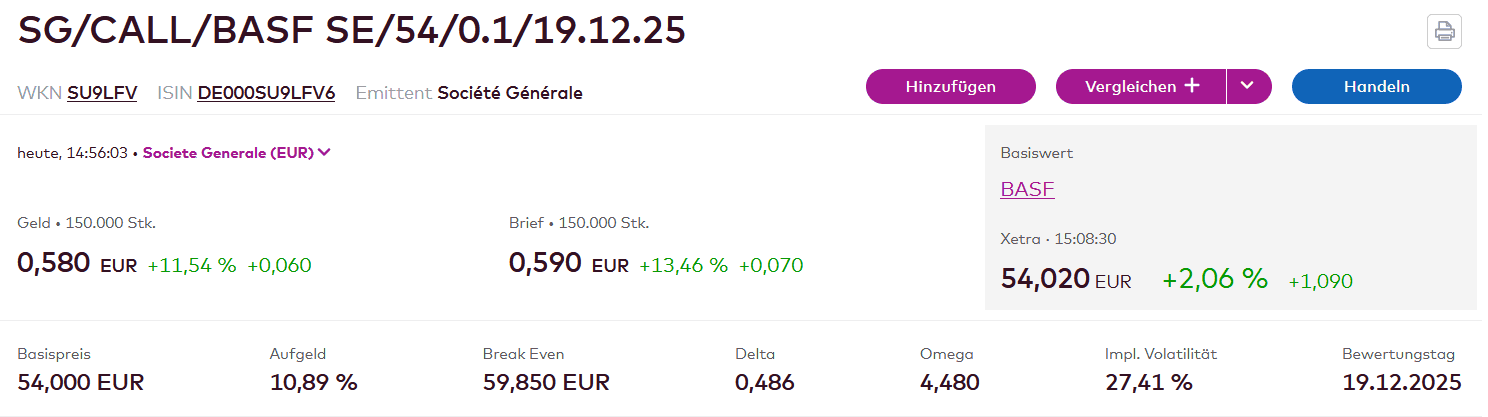Viewport: 1488px width, 417px height.
Task: Click the Break Even value
Action: (546, 382)
